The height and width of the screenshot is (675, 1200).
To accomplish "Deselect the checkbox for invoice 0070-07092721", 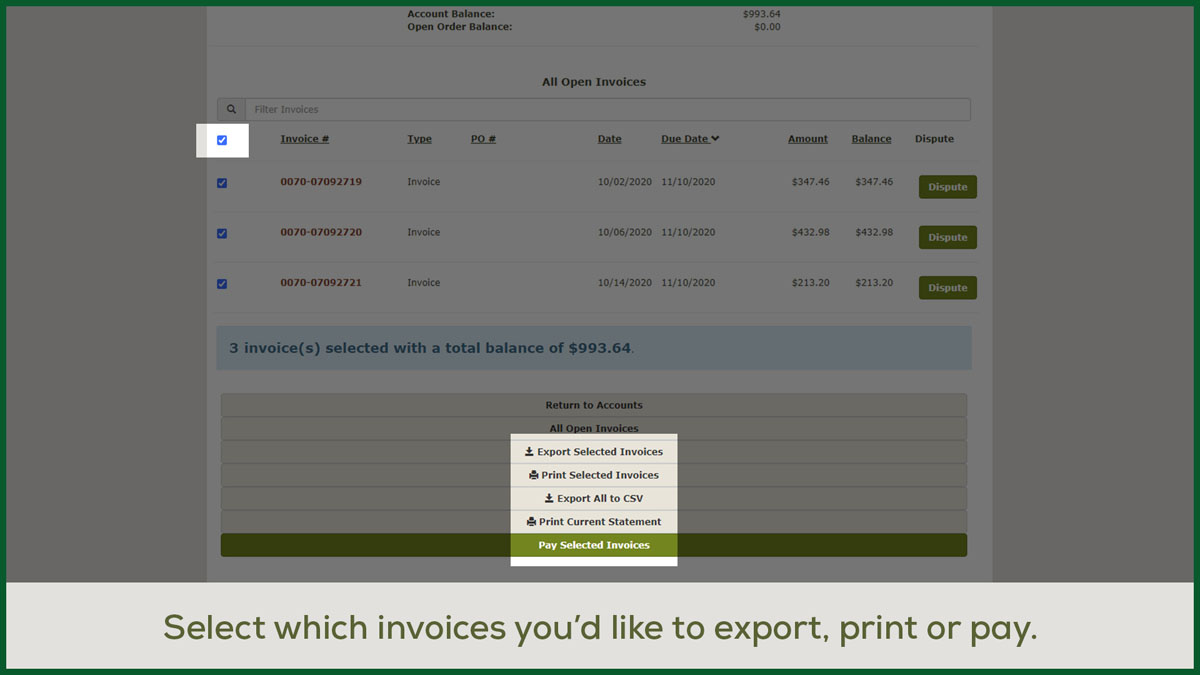I will pos(222,284).
